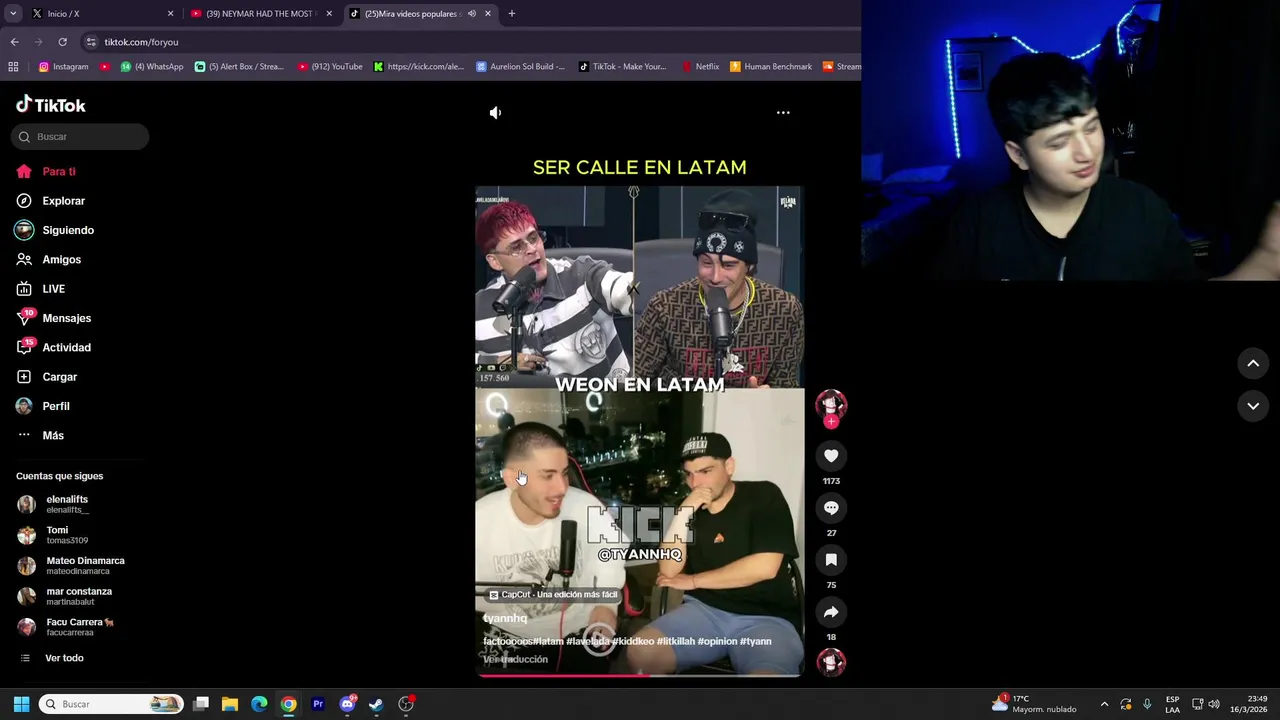Like the video with the heart icon

[x=831, y=456]
